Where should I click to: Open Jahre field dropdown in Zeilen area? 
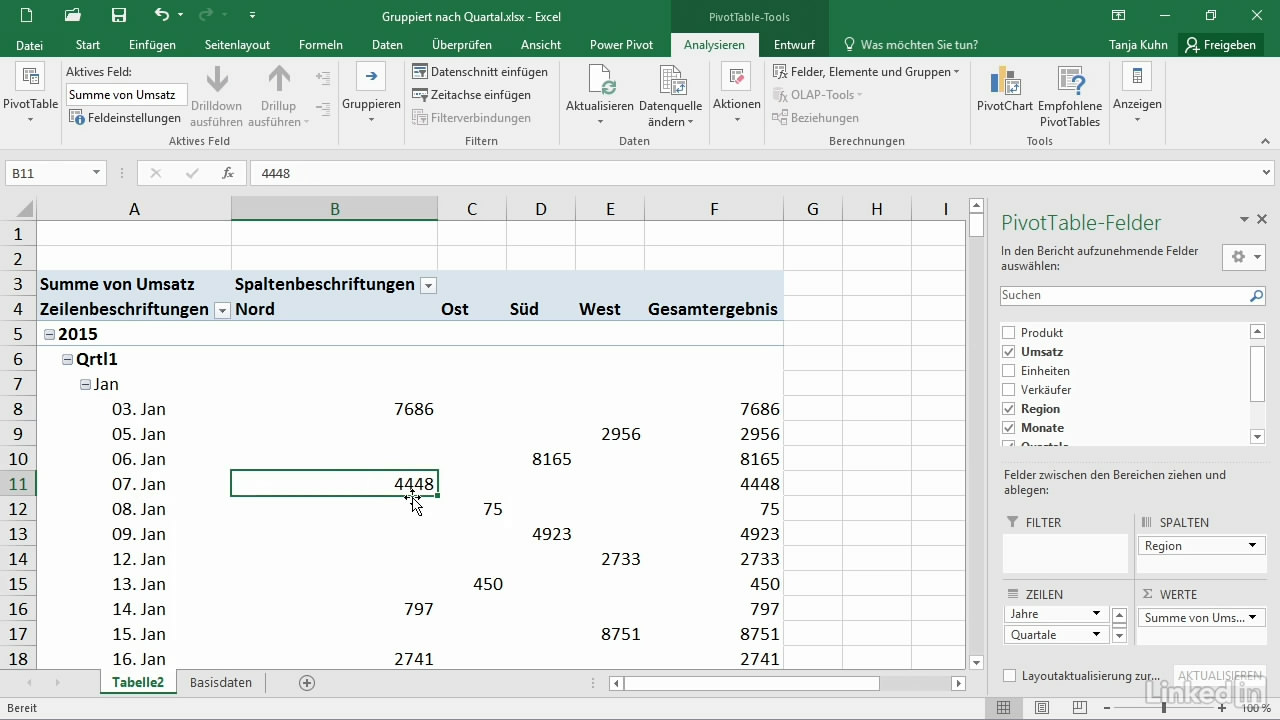(x=1096, y=614)
